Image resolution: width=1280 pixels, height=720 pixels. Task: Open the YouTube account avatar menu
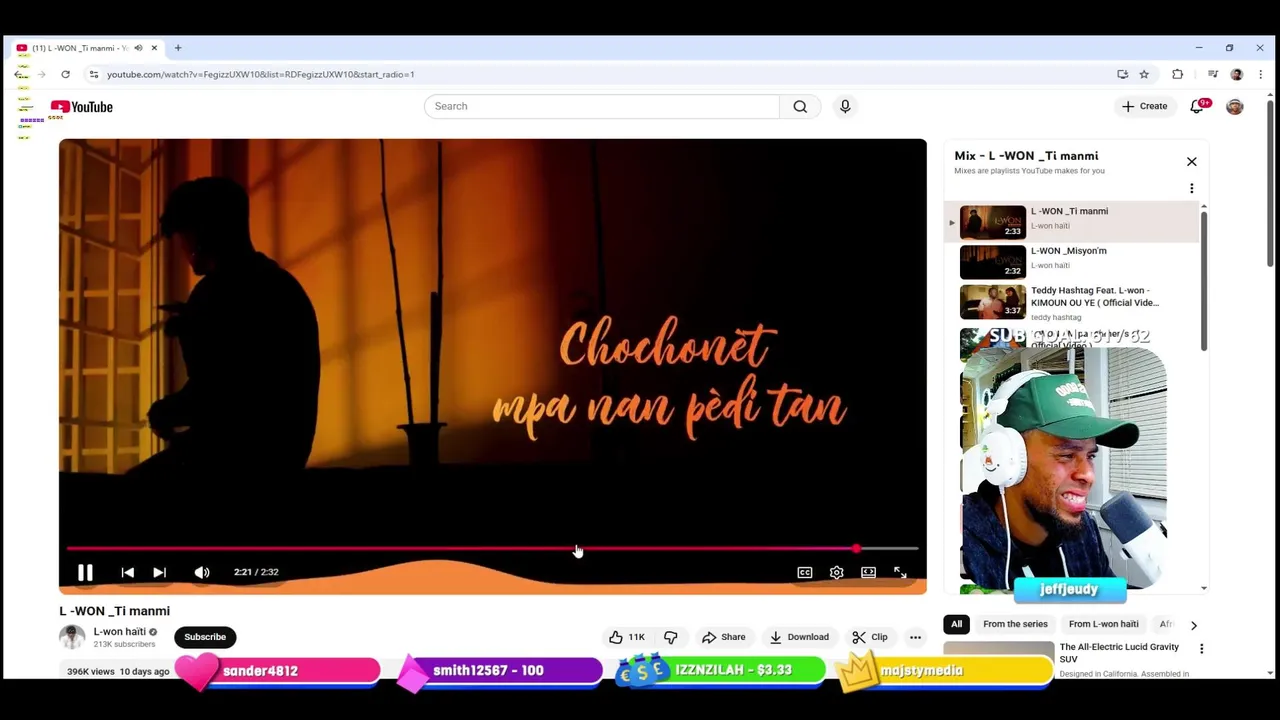click(1235, 106)
